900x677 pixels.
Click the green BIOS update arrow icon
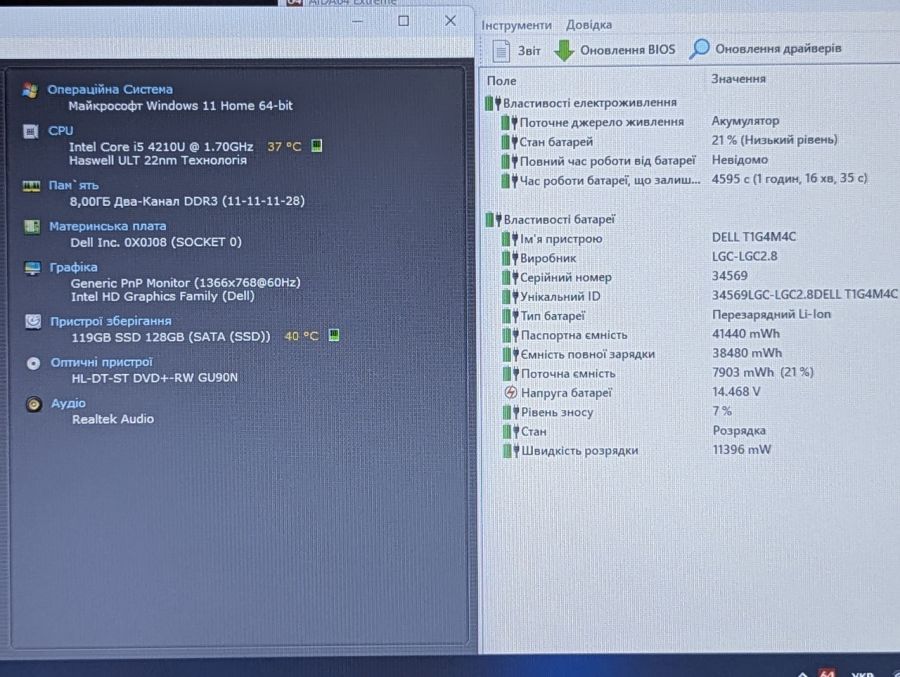pos(564,51)
